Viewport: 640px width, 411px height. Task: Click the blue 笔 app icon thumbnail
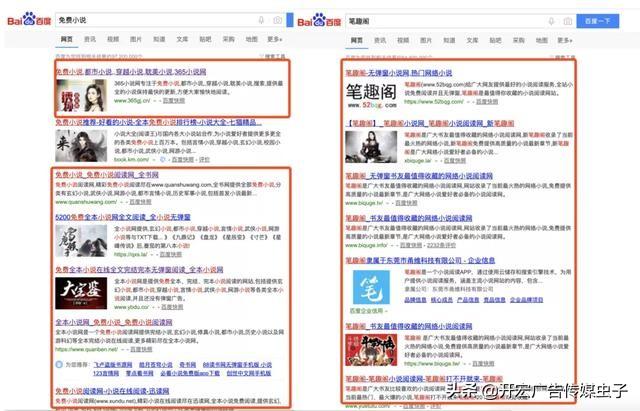click(371, 287)
